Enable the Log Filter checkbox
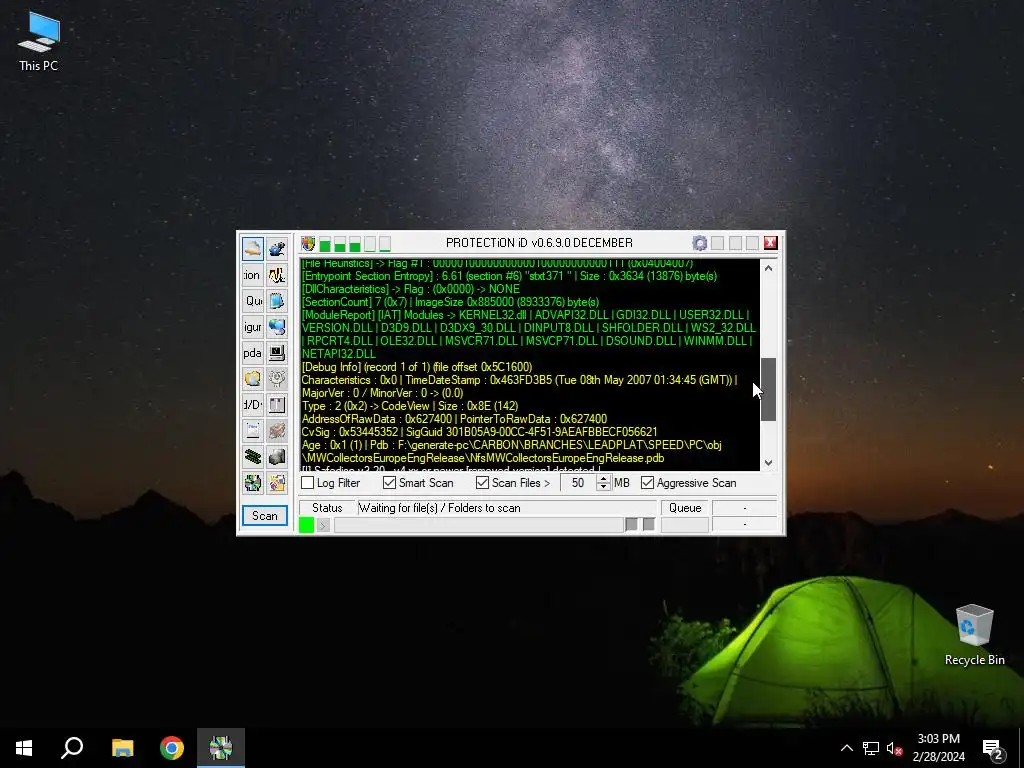 pos(308,483)
